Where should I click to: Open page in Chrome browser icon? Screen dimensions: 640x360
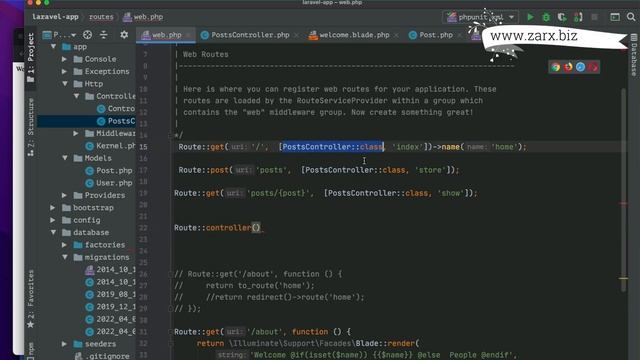pos(555,67)
